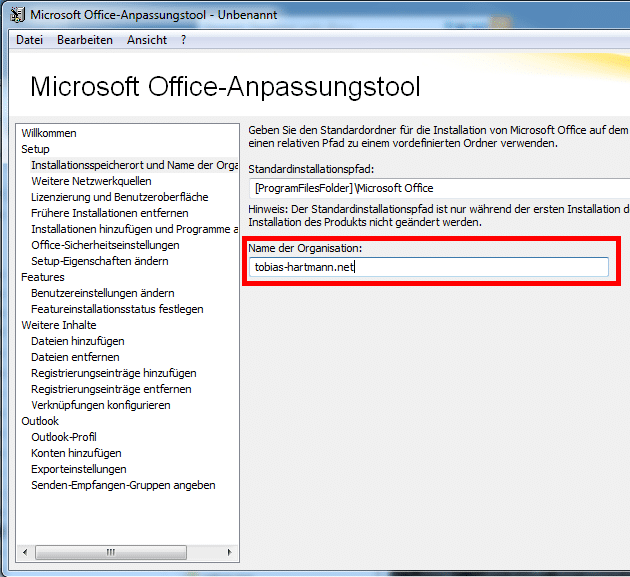Image resolution: width=630 pixels, height=577 pixels.
Task: Click the navigation pane scroll right arrow
Action: click(x=229, y=552)
